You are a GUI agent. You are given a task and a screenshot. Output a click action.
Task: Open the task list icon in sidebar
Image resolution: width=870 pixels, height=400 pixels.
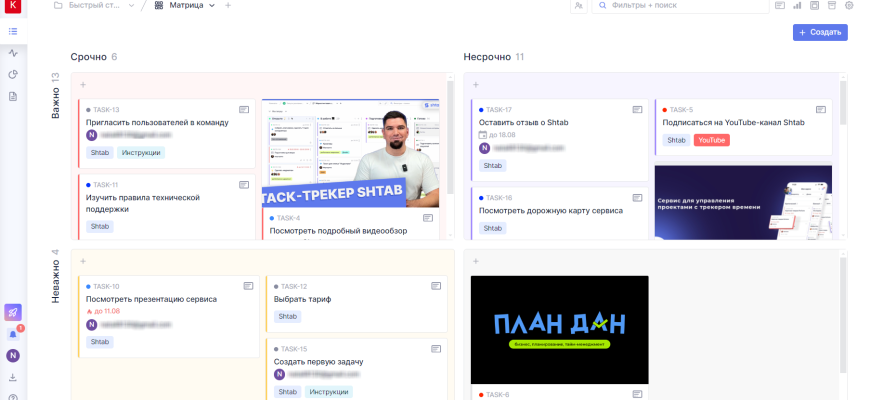click(x=13, y=31)
